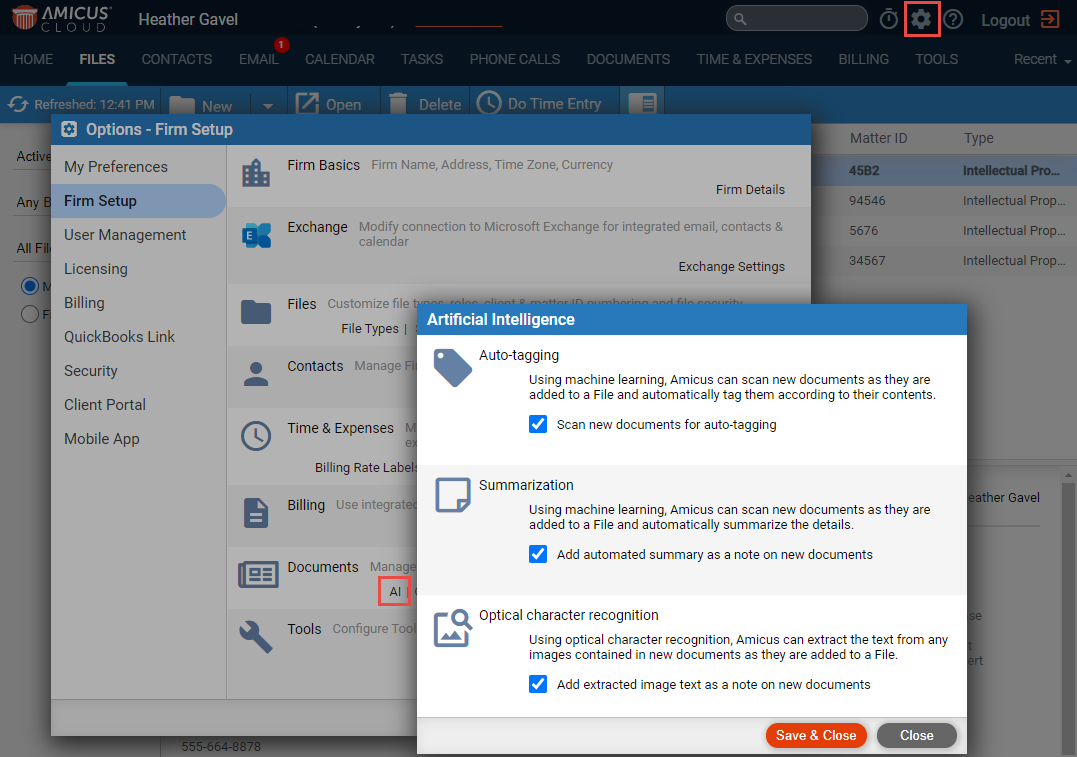The height and width of the screenshot is (757, 1077).
Task: Click the Exchange icon
Action: [x=256, y=235]
